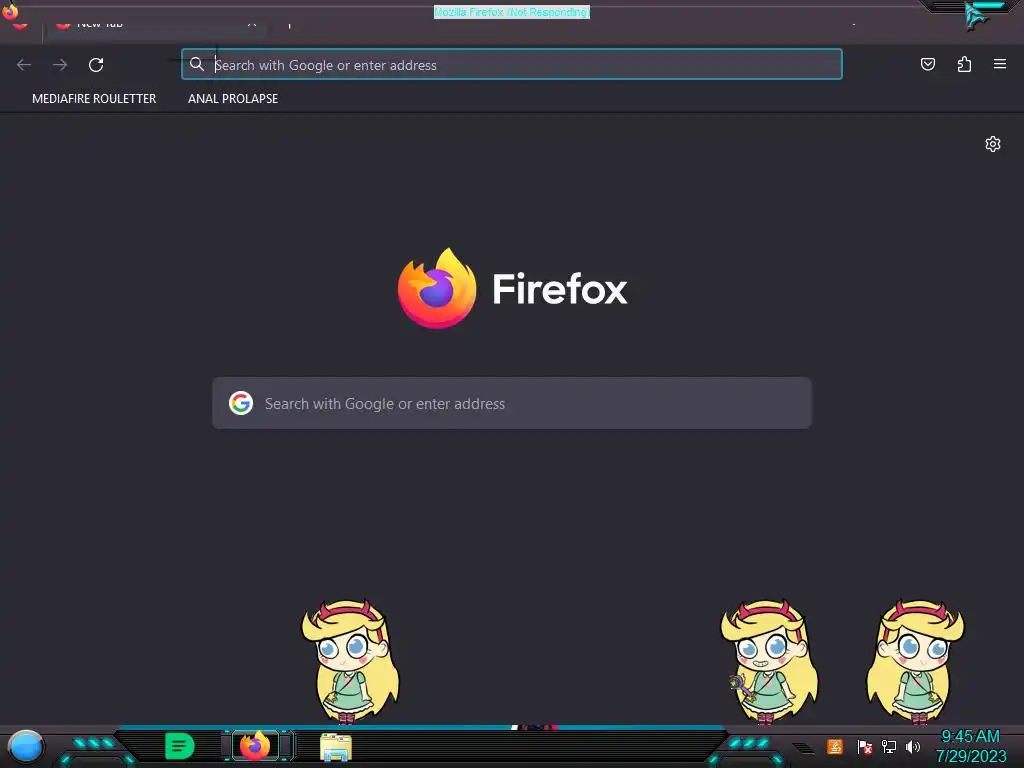Click the 9:45 AM taskbar clock

pyautogui.click(x=970, y=737)
